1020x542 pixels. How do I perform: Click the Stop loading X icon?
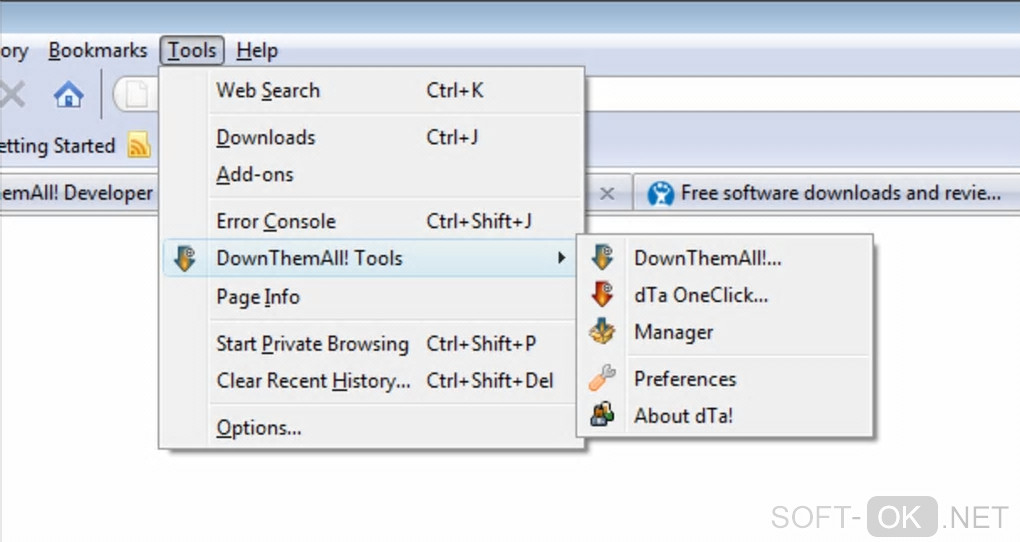12,95
